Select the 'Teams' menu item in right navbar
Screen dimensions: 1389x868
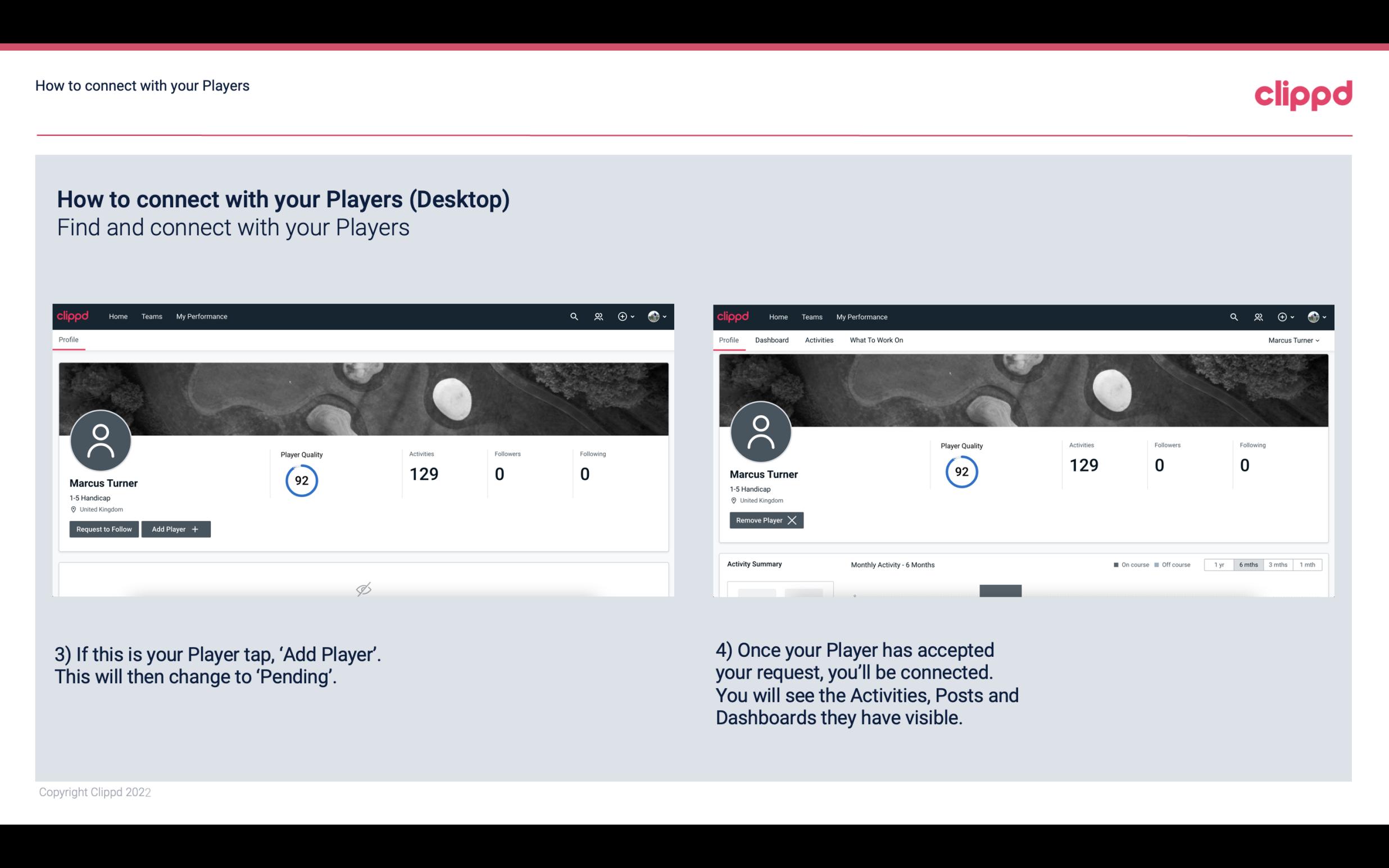[x=811, y=316]
